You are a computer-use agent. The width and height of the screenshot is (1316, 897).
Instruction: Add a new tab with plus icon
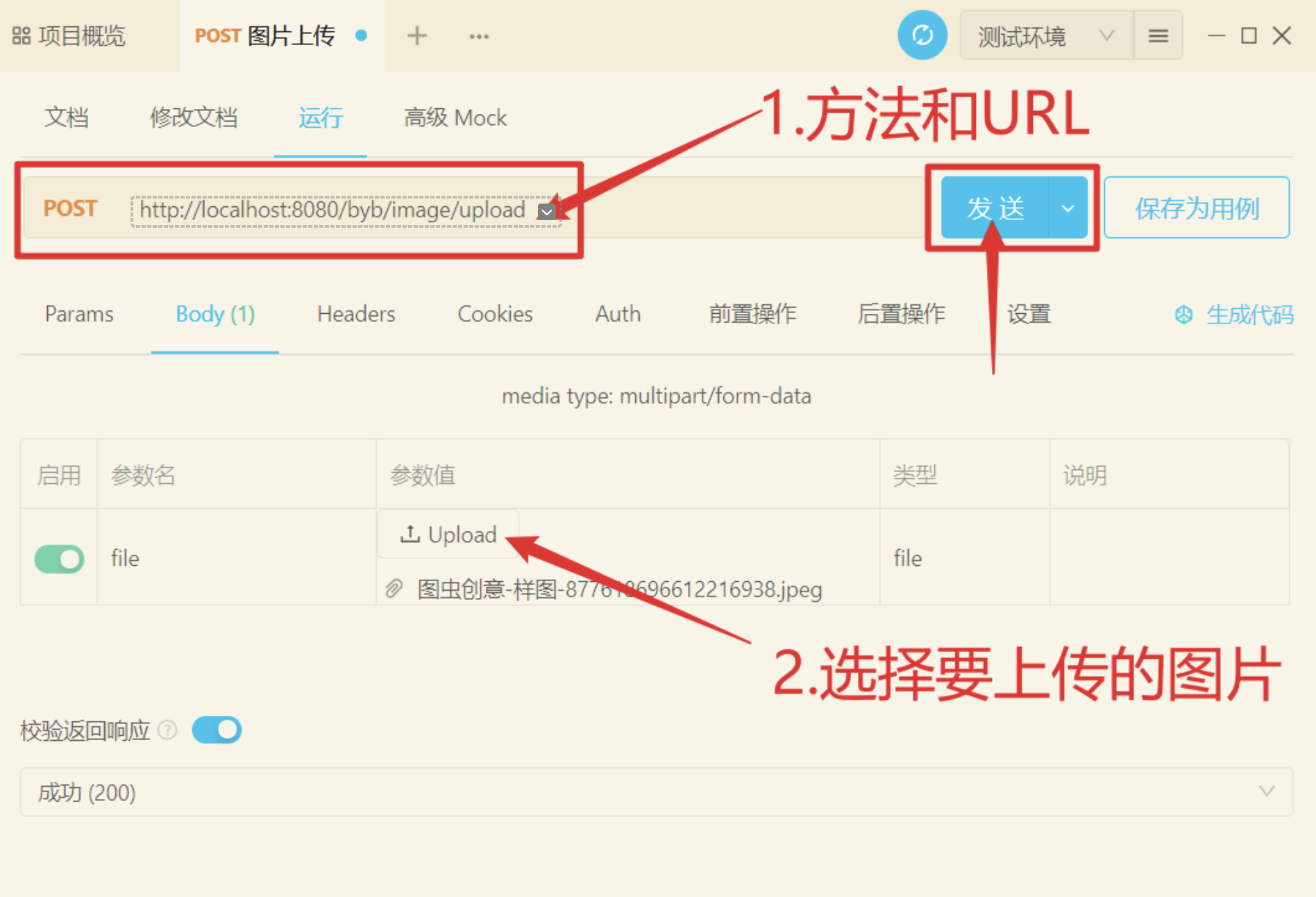tap(416, 35)
